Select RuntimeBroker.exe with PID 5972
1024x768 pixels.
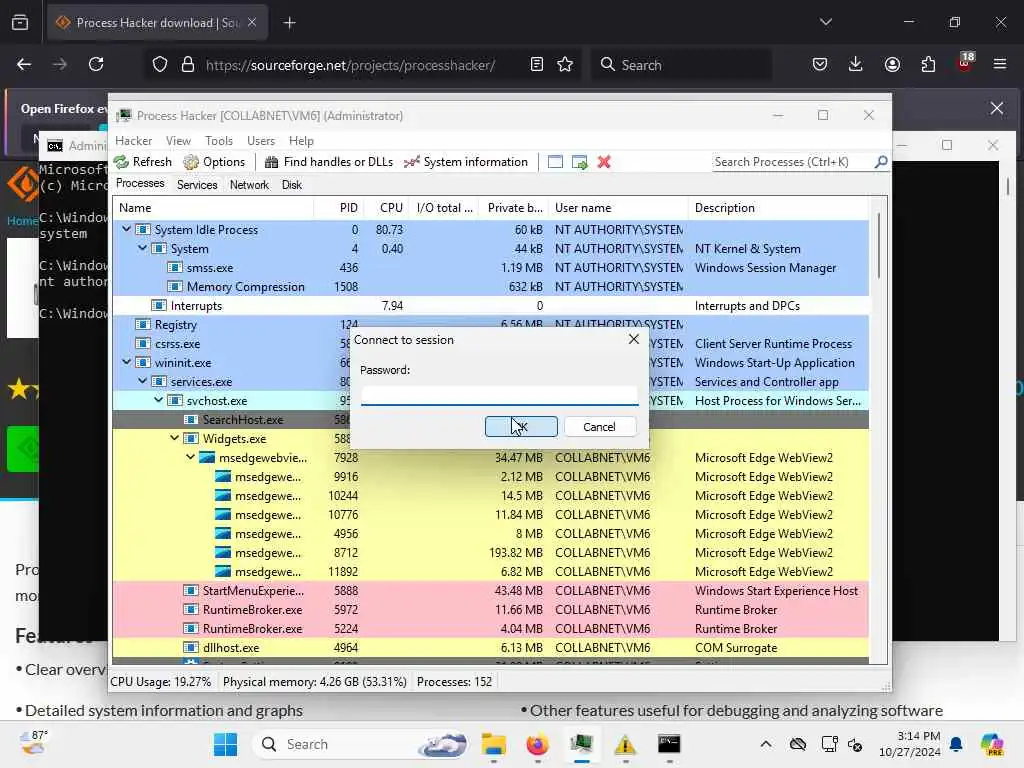(x=490, y=609)
